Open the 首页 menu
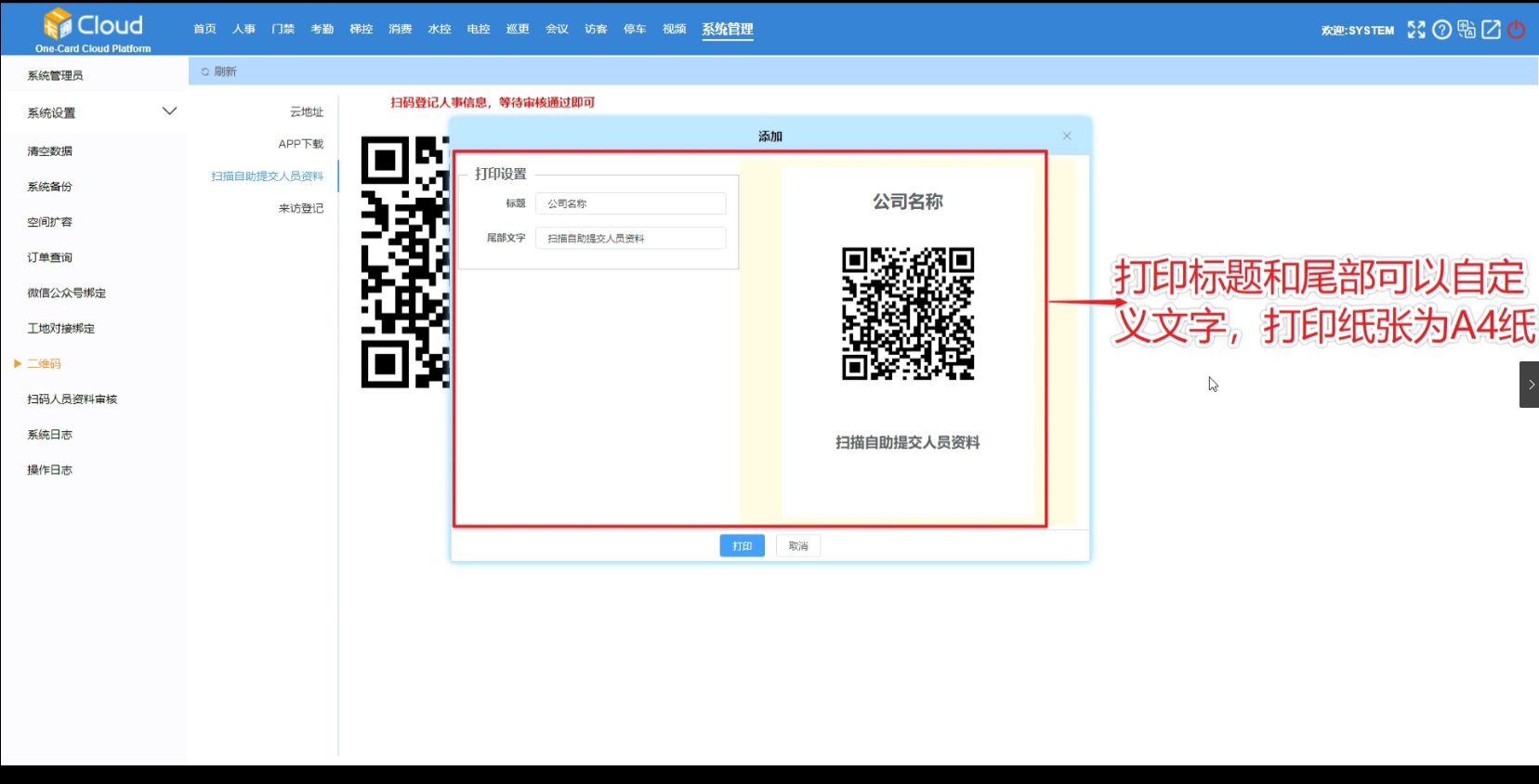The image size is (1539, 784). click(x=204, y=29)
